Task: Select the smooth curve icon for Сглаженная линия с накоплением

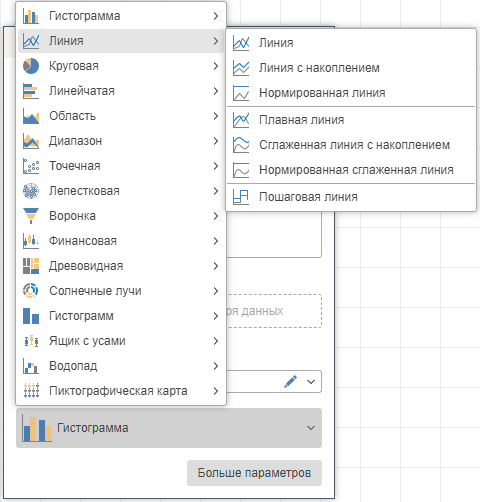Action: [x=241, y=145]
